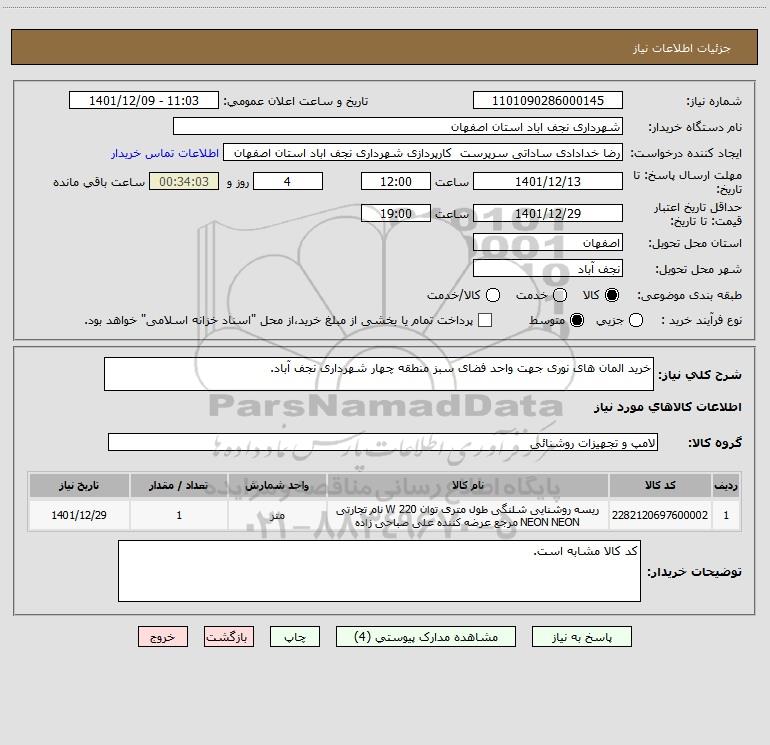Click the شرح کلی نیاز description box

[x=379, y=374]
